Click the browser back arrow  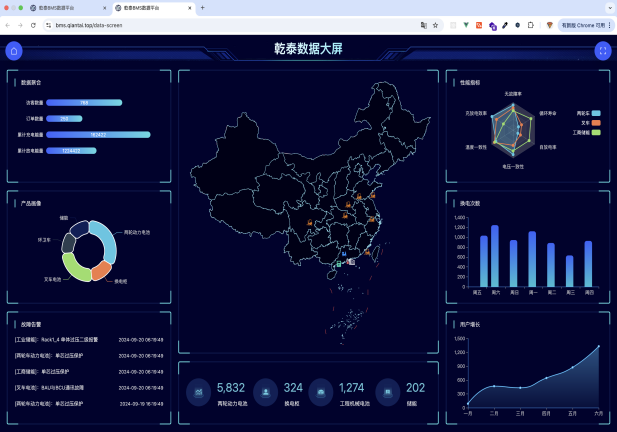(8, 24)
